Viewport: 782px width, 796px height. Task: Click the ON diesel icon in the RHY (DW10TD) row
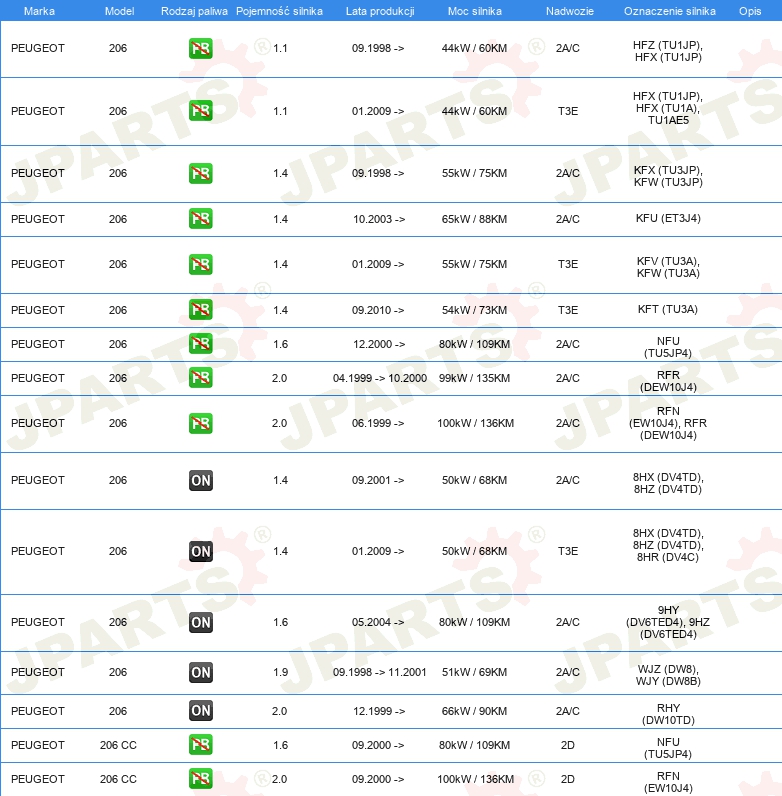201,711
